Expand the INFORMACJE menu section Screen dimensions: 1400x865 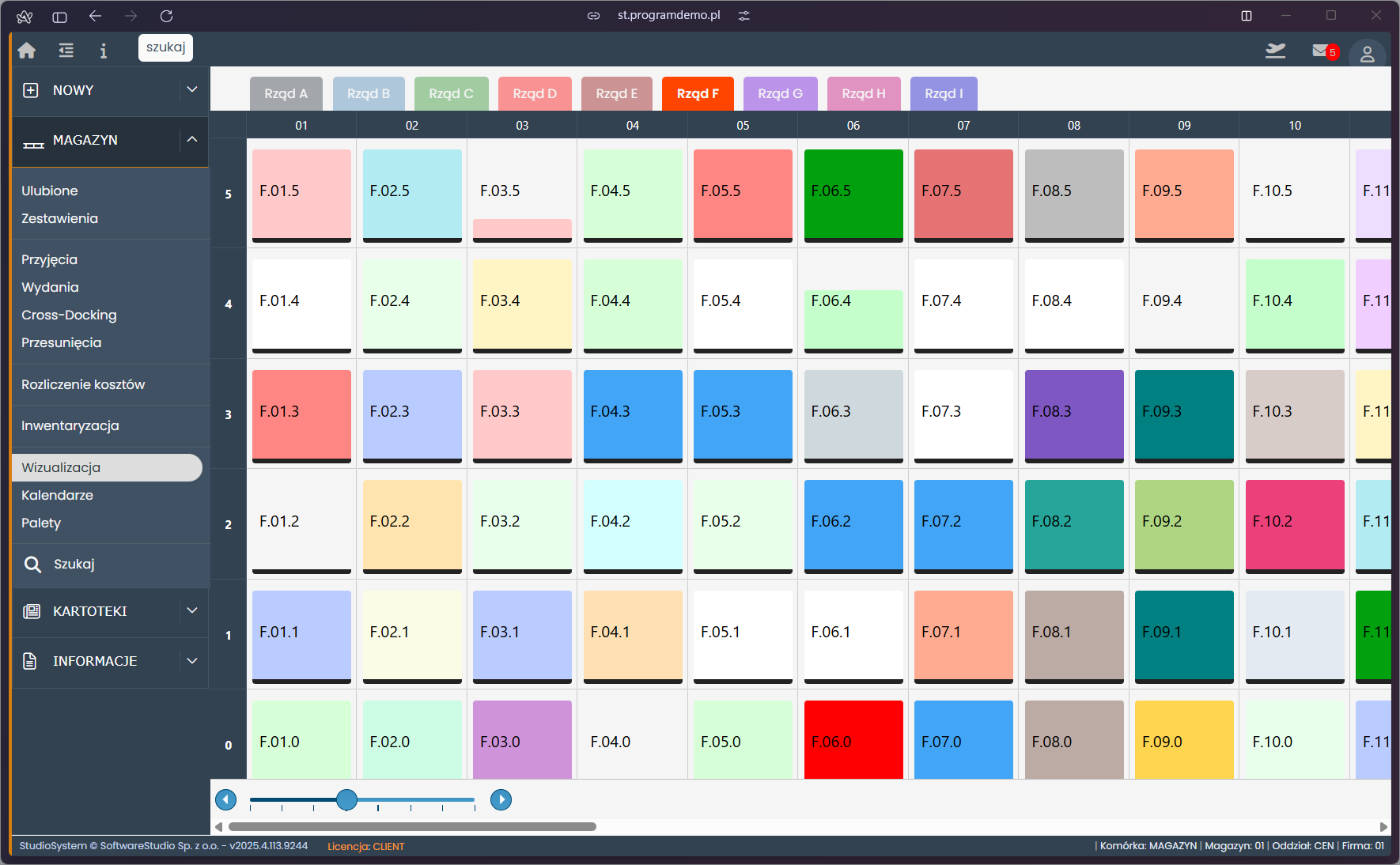point(191,661)
